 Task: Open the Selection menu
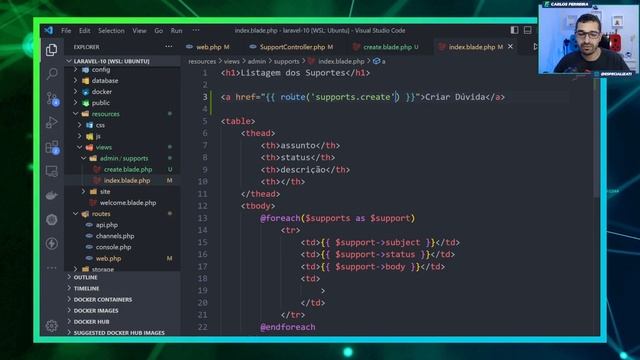click(x=111, y=31)
